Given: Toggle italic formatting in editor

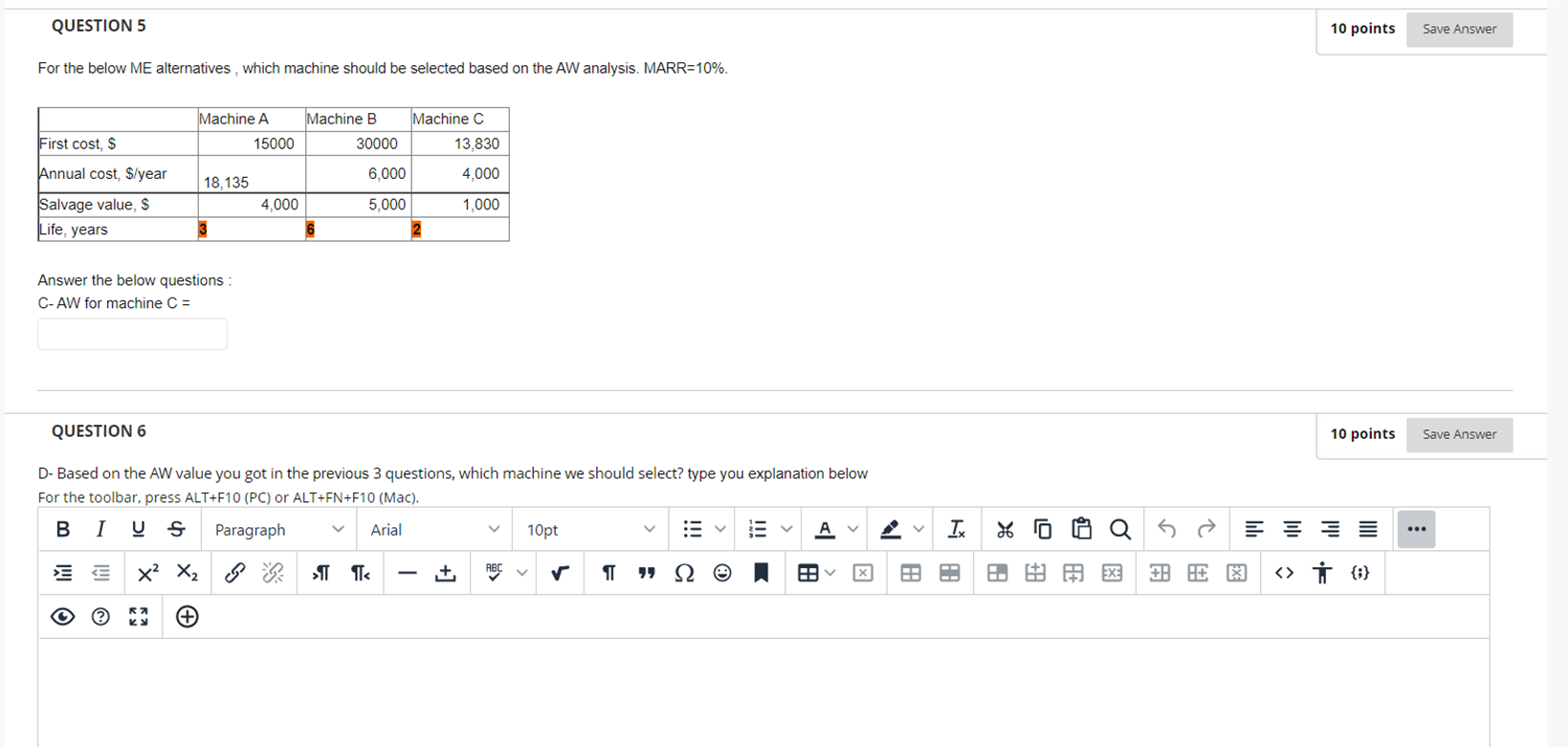Looking at the screenshot, I should pyautogui.click(x=100, y=529).
